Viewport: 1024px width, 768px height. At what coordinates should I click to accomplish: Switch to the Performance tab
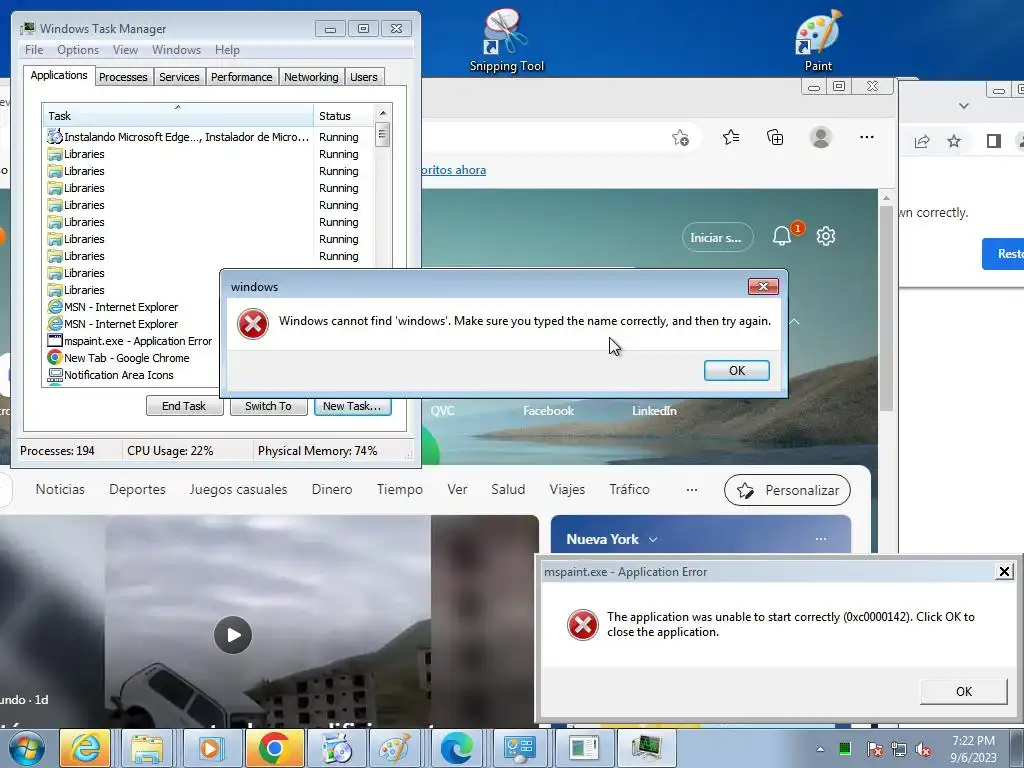pos(242,77)
